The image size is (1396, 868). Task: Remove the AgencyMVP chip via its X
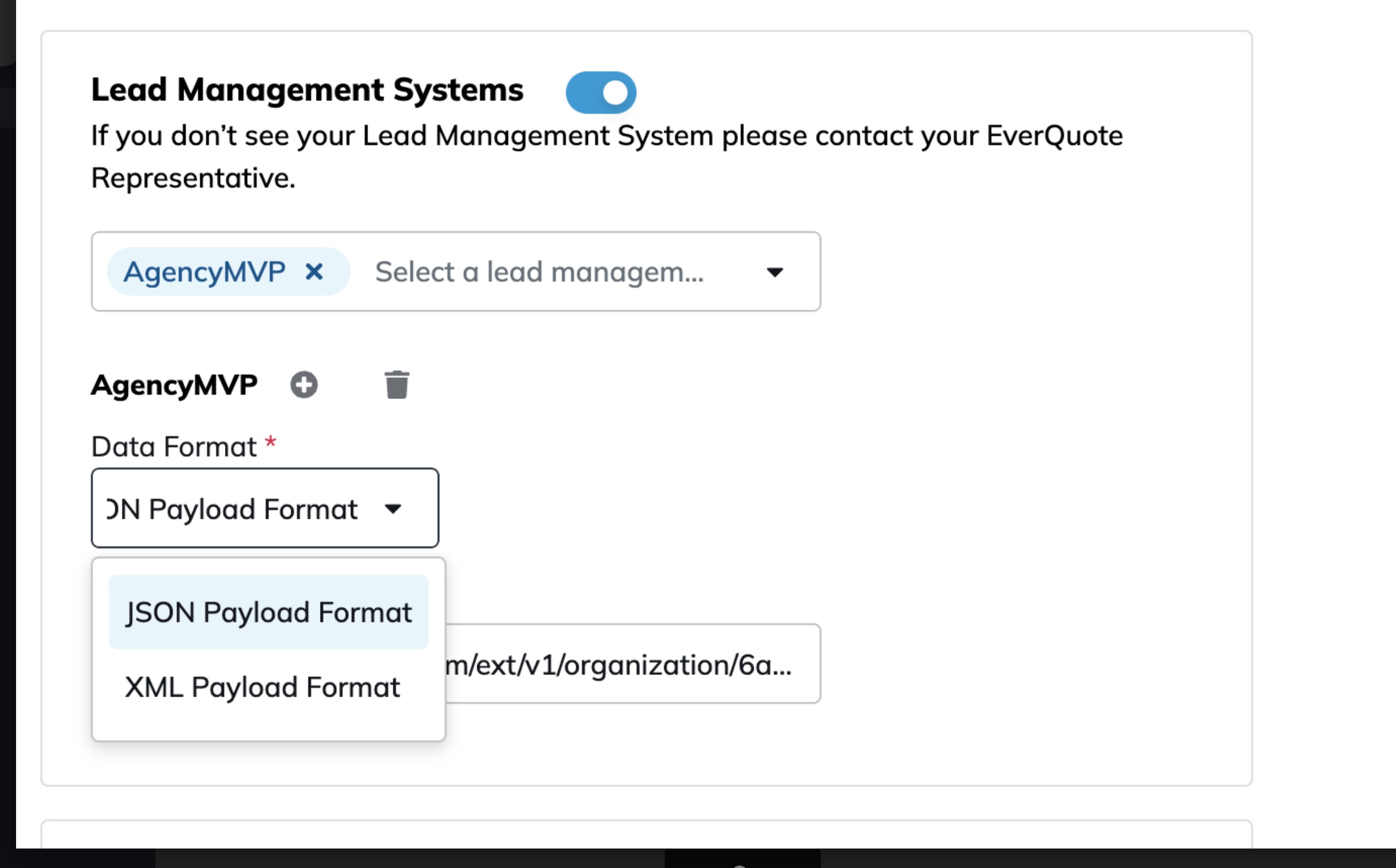pos(315,271)
